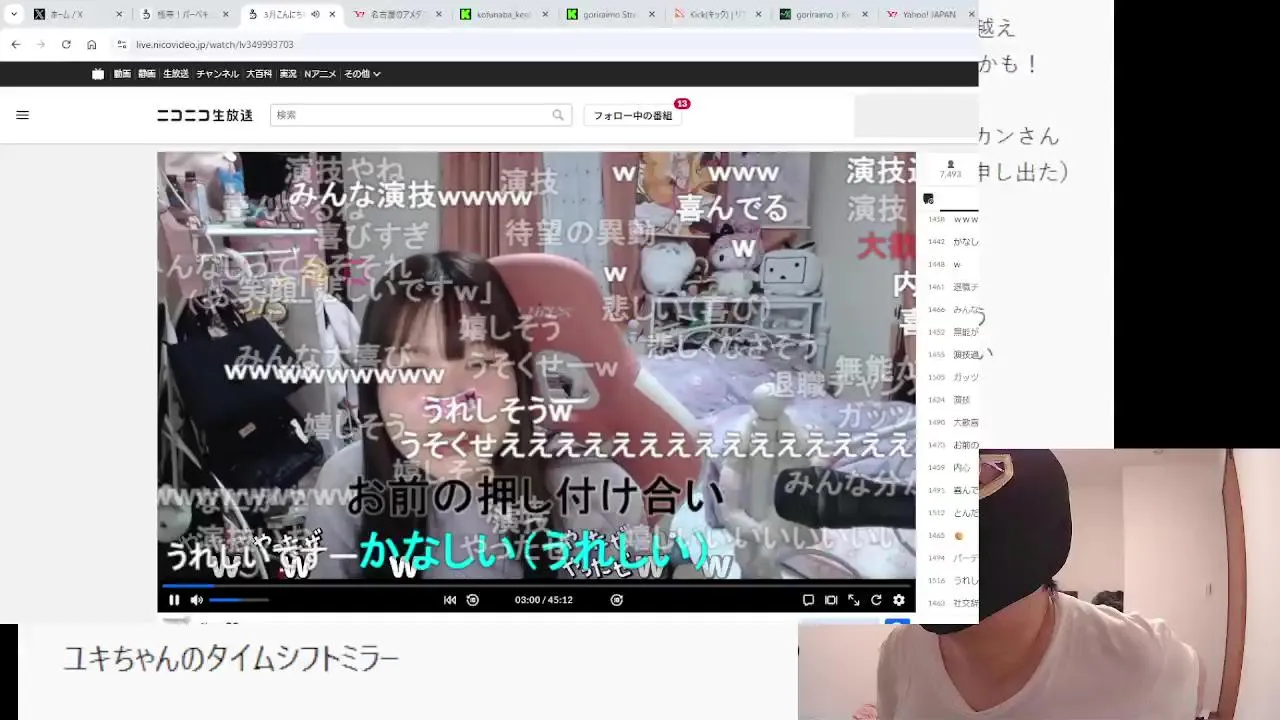Screen dimensions: 1280x720
Task: Open the browser tab search dropdown
Action: (x=14, y=14)
